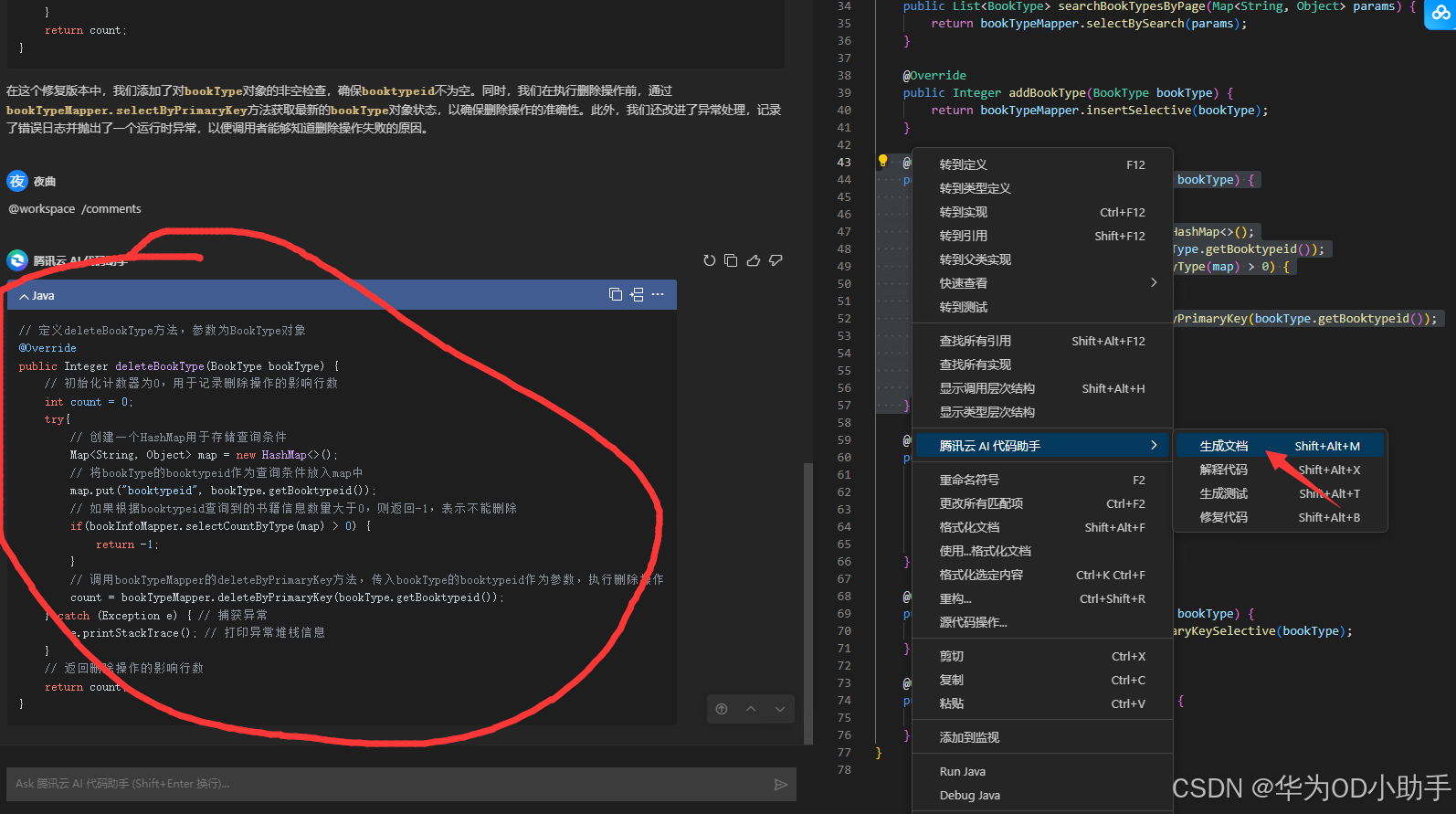Choose 使用...格式化文档 menu entry
Image resolution: width=1456 pixels, height=814 pixels.
click(x=1042, y=551)
